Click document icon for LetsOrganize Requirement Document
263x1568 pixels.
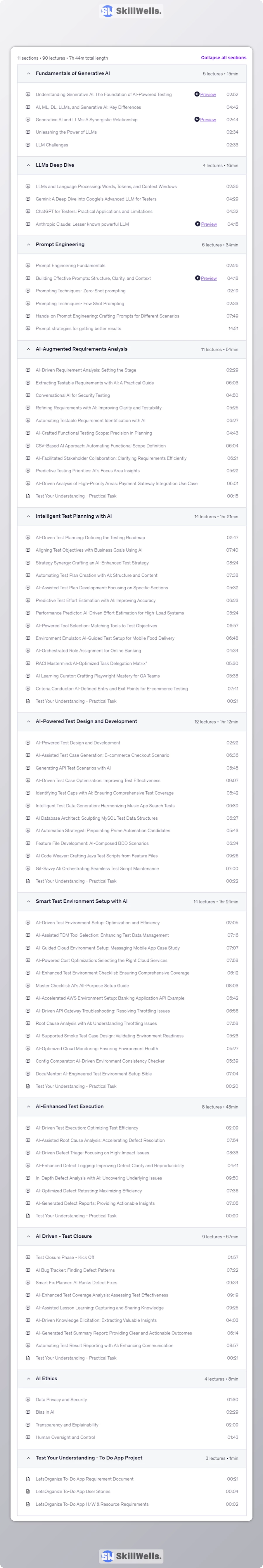(x=28, y=1479)
